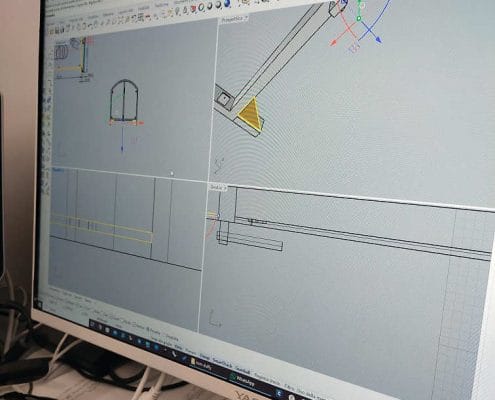Open the Filtro selection filter in status bar
Screen dimensions: 495x400
point(289,386)
